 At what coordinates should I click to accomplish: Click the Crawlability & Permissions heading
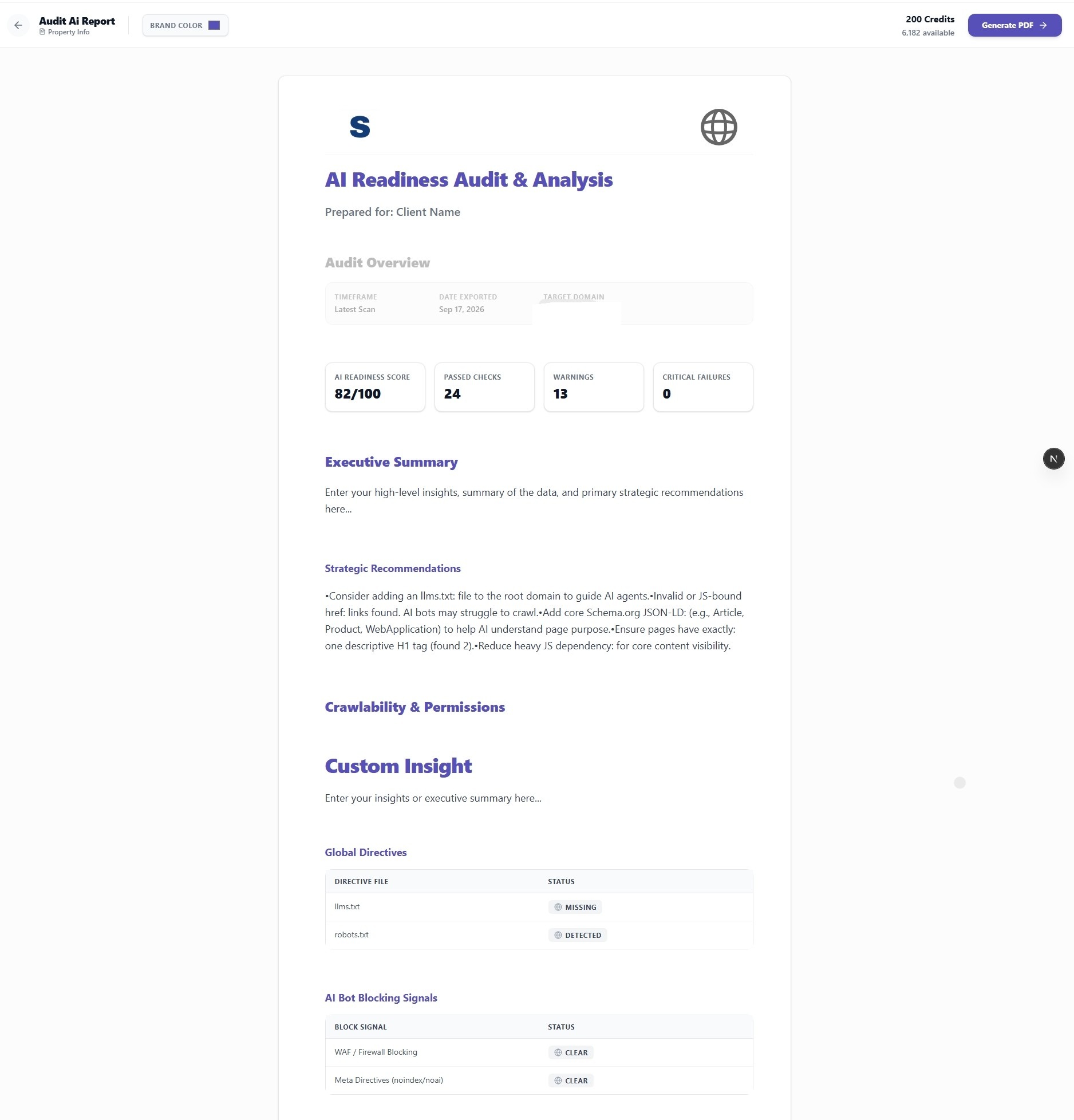[x=414, y=707]
